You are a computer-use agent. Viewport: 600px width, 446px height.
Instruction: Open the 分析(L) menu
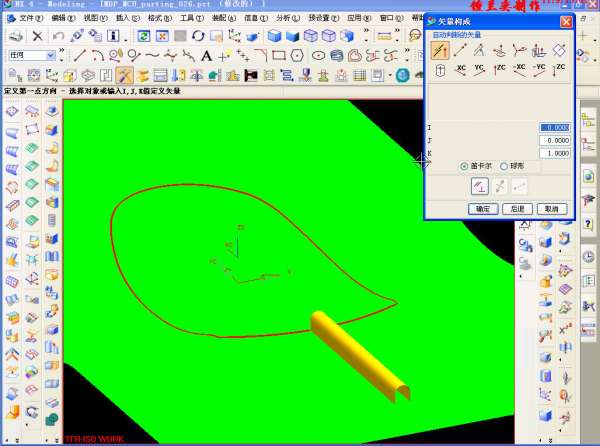tap(288, 18)
